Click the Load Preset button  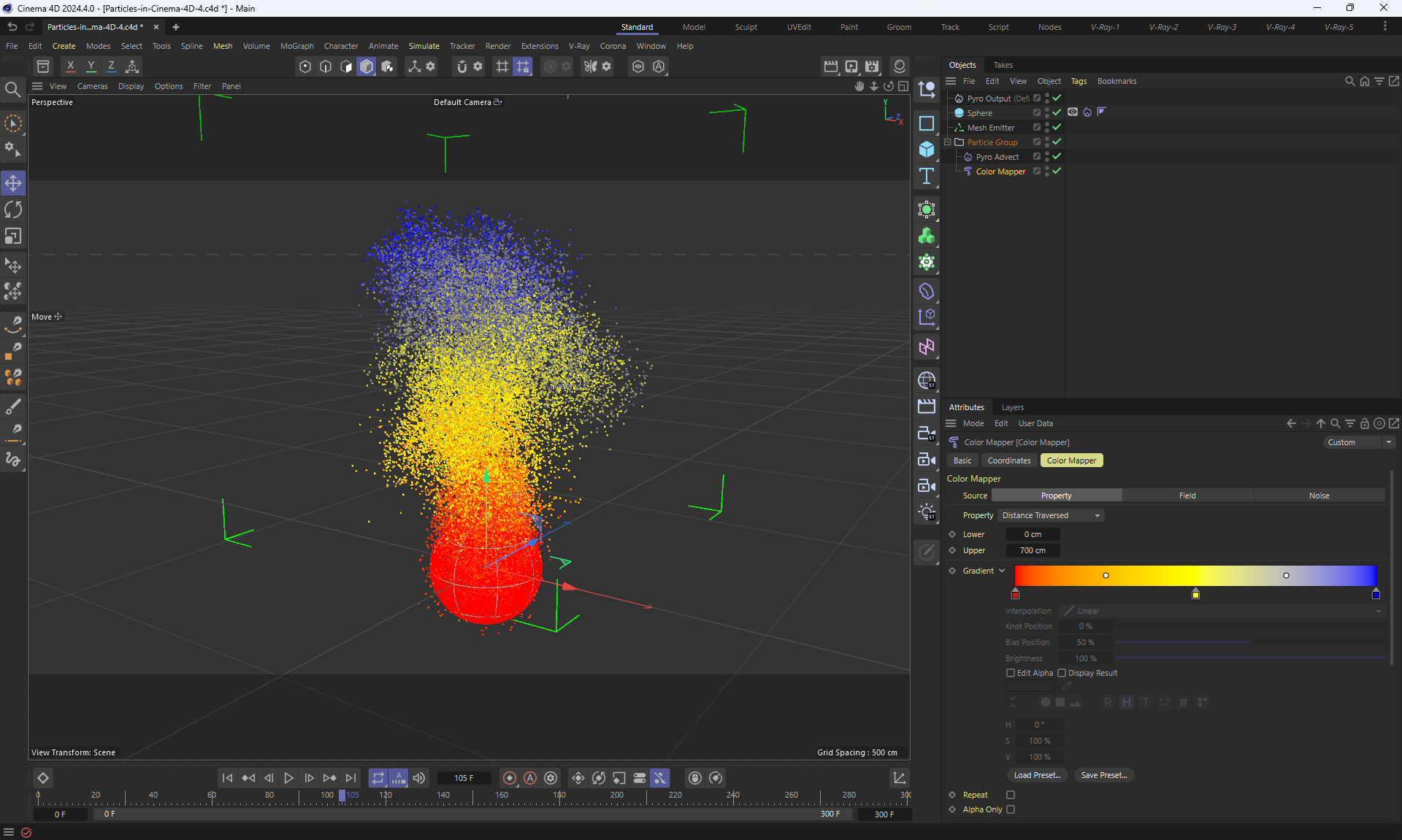(x=1037, y=775)
